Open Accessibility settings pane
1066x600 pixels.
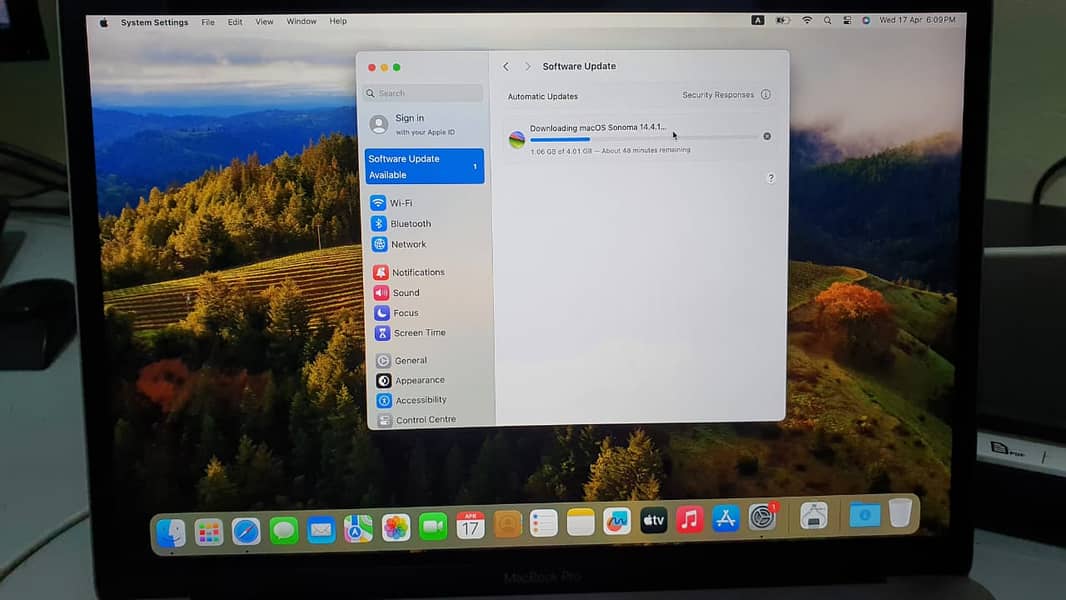(x=420, y=400)
